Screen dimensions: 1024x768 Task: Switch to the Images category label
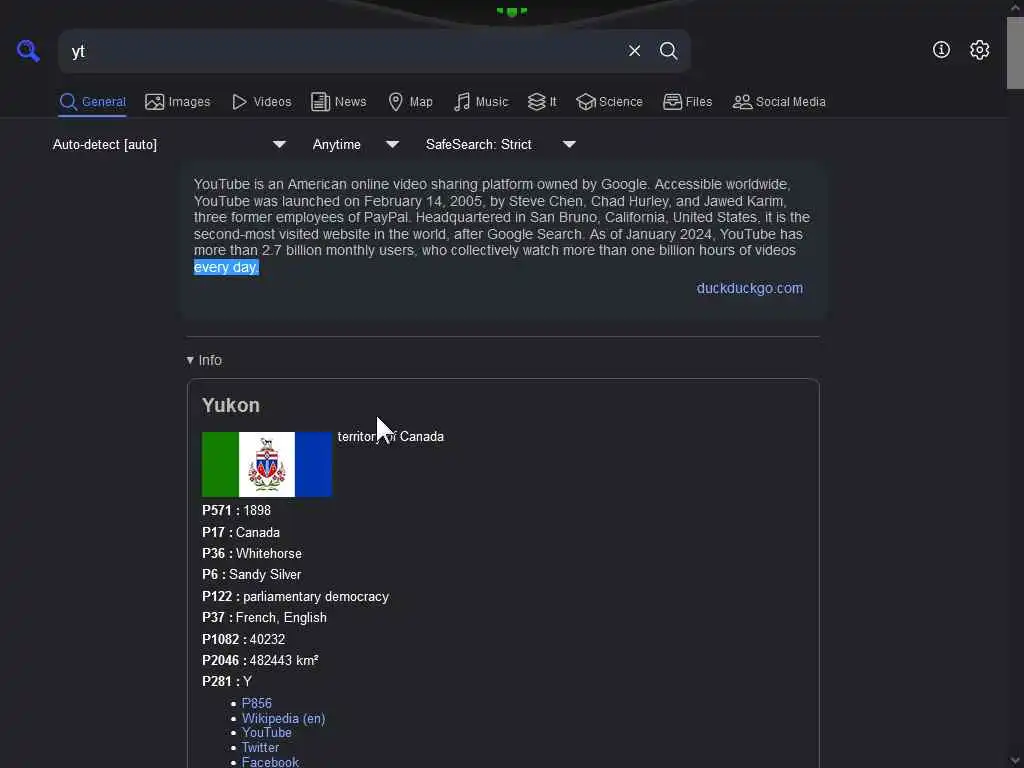point(189,102)
